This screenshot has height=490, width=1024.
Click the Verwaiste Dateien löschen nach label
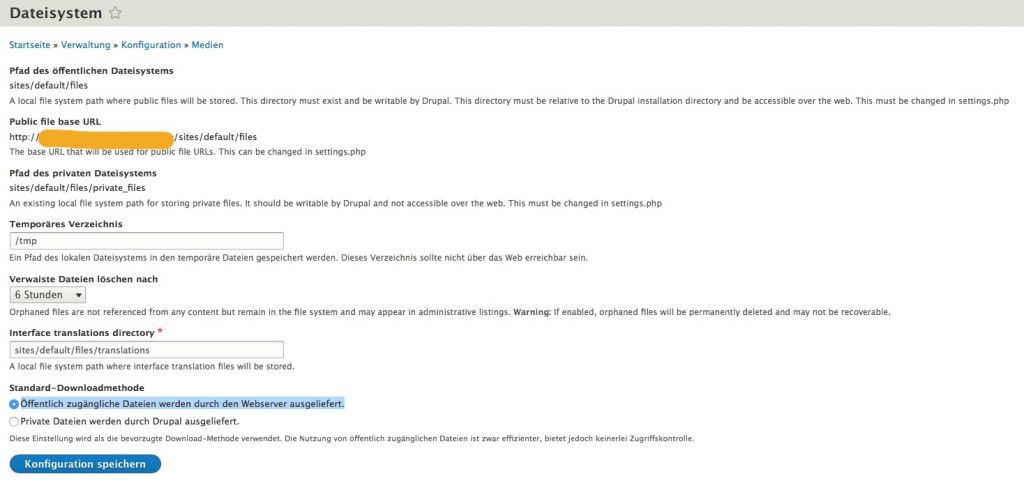(83, 279)
